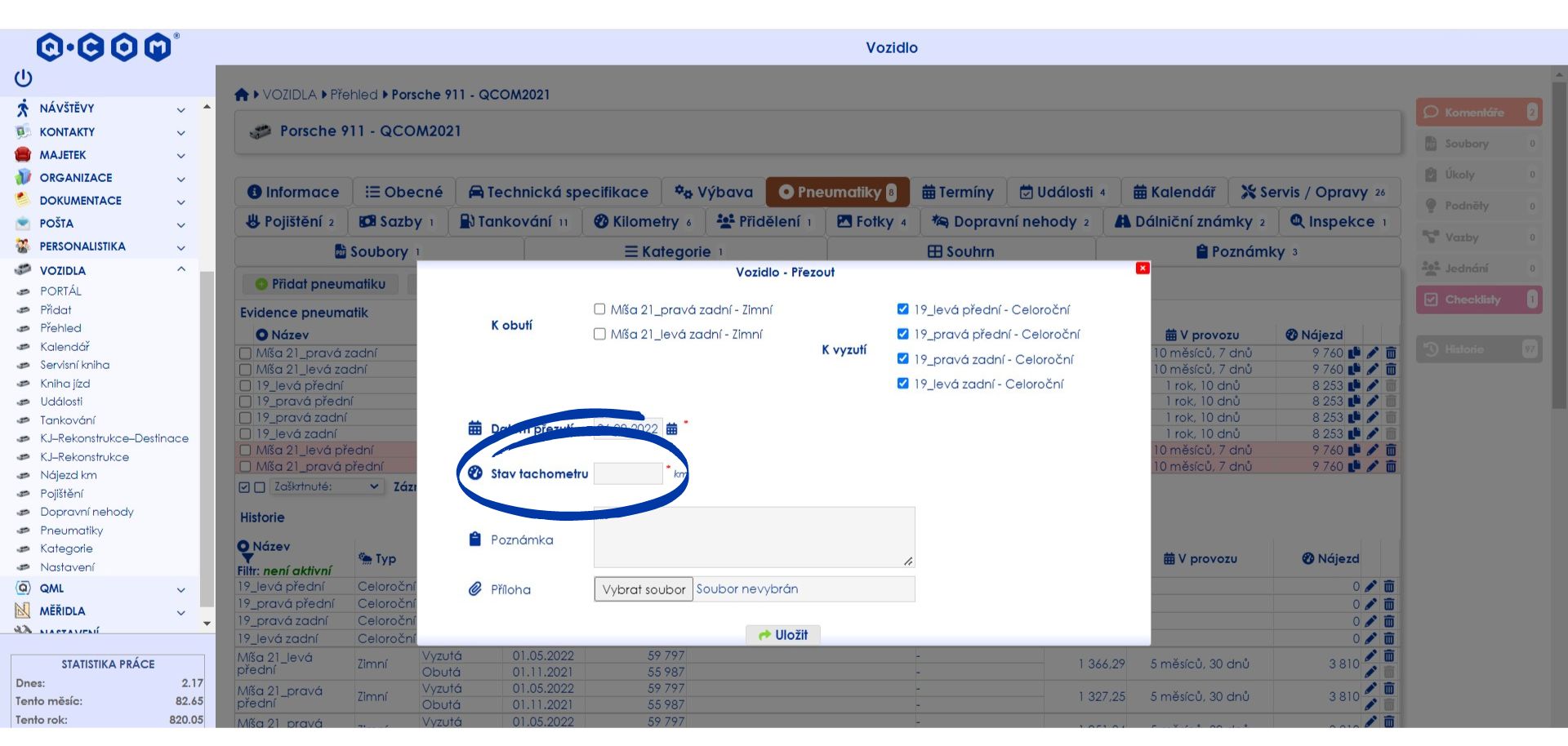Click the Datum přezutí date field
Image resolution: width=1568 pixels, height=746 pixels.
coord(628,429)
